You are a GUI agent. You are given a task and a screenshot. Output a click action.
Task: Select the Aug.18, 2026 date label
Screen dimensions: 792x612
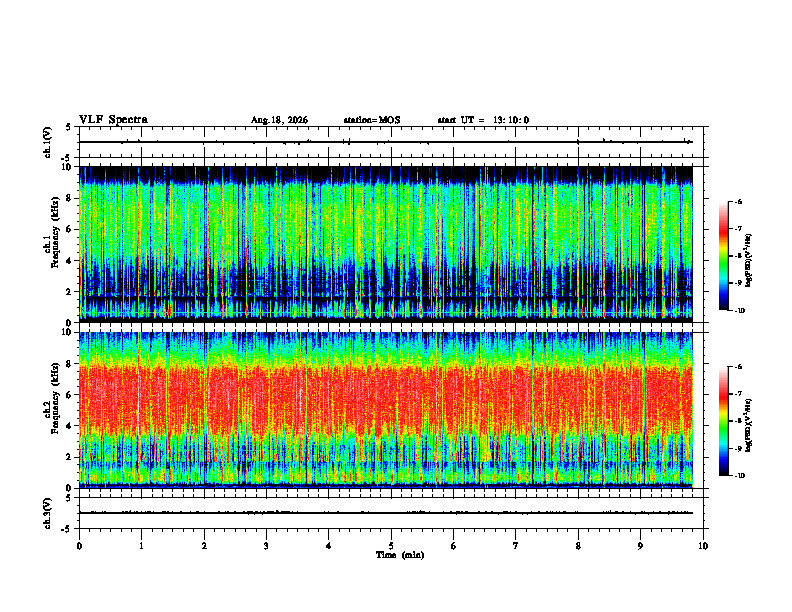(x=279, y=120)
